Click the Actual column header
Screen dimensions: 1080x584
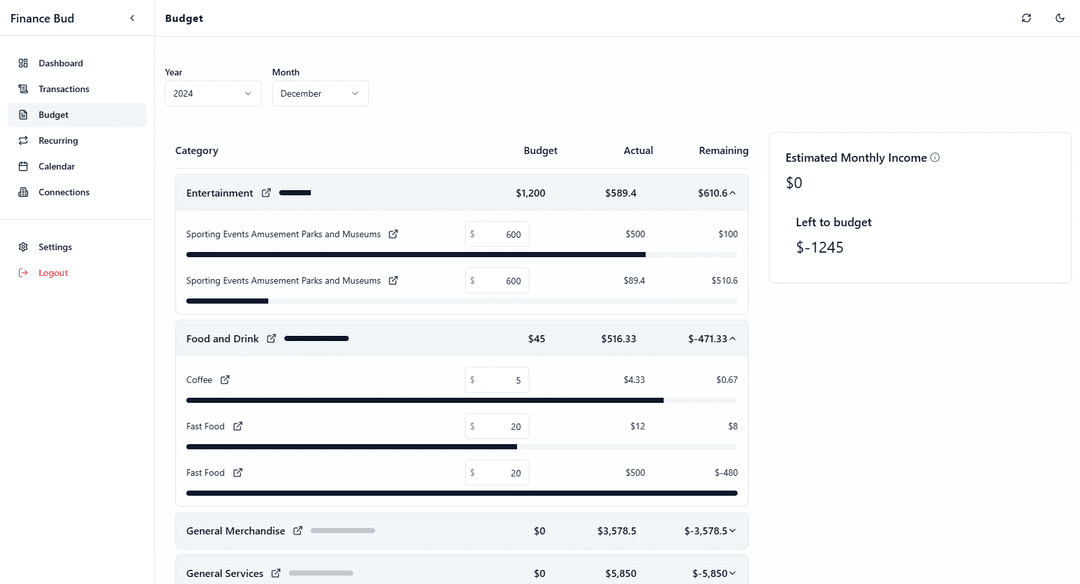638,151
